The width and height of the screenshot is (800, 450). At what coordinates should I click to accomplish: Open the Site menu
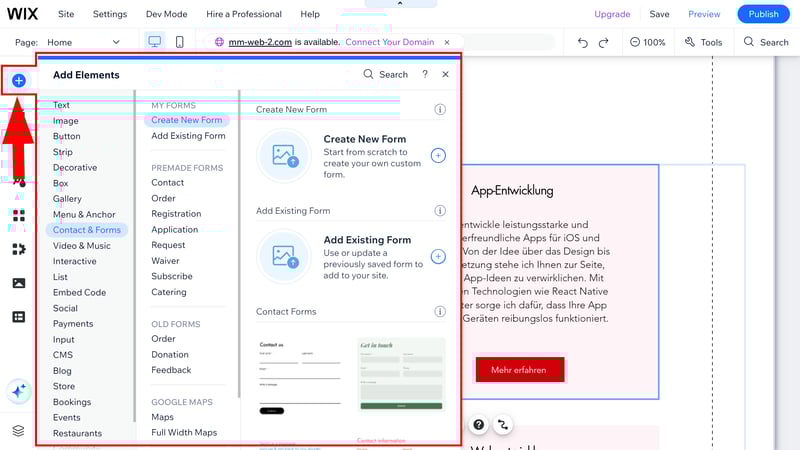point(66,14)
